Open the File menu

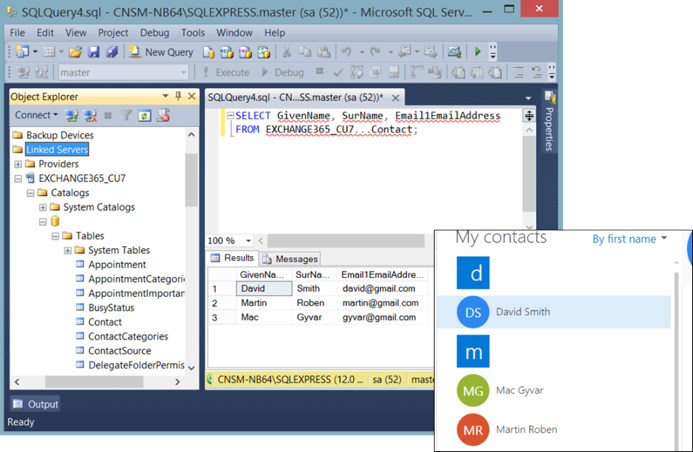click(18, 33)
